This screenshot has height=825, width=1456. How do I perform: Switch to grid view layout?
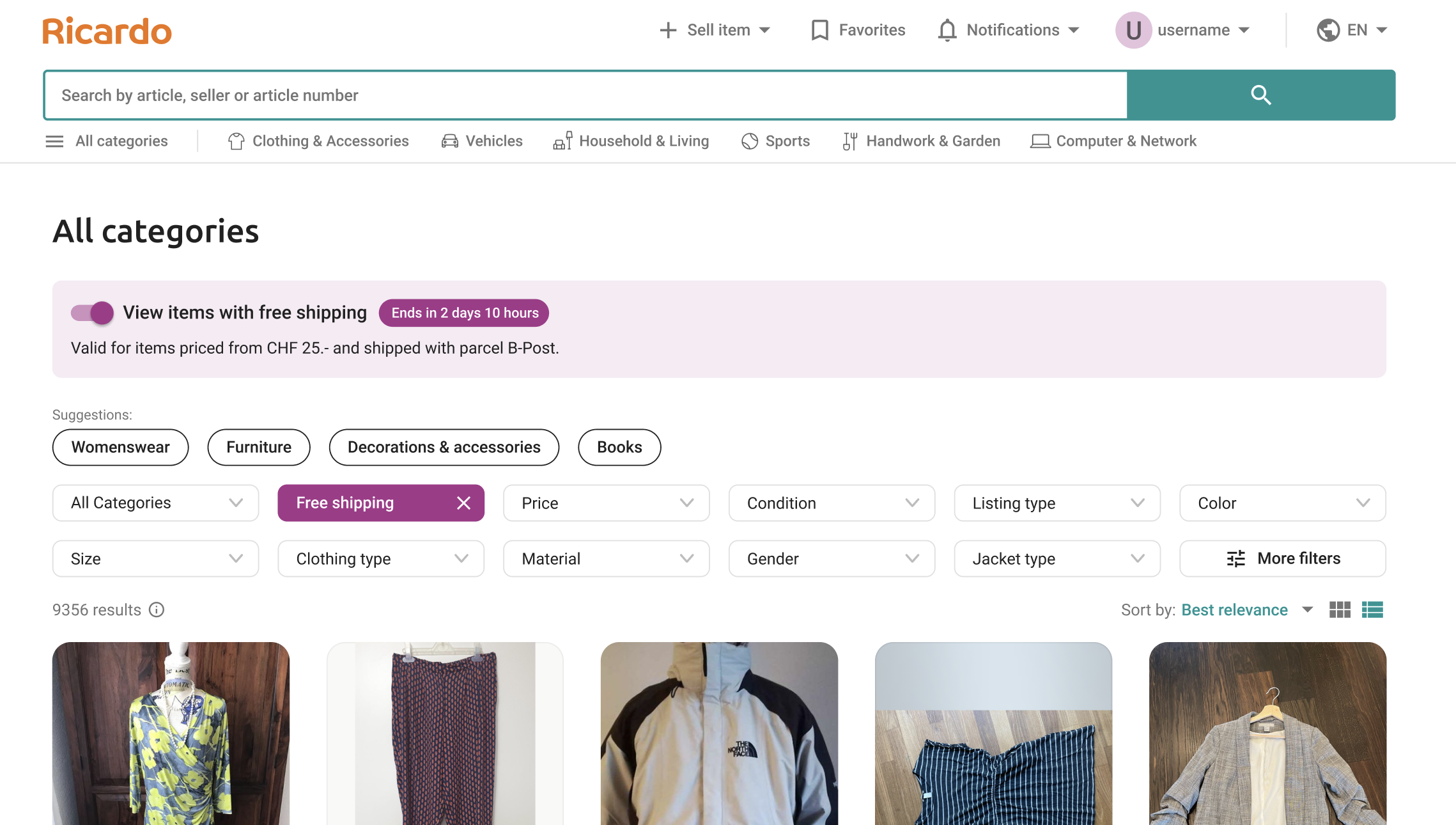point(1340,610)
